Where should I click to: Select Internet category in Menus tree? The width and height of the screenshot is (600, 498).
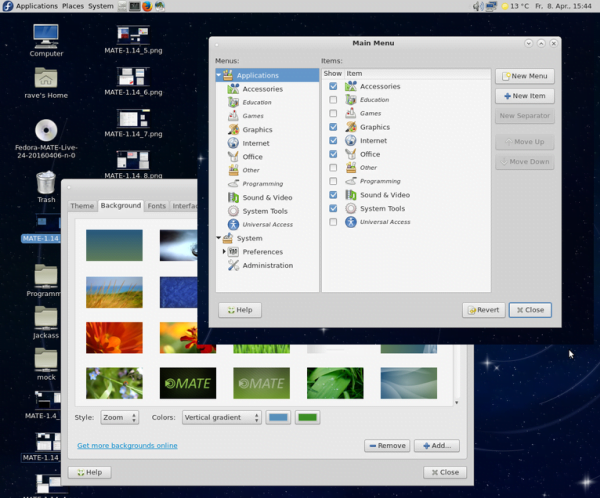(256, 143)
